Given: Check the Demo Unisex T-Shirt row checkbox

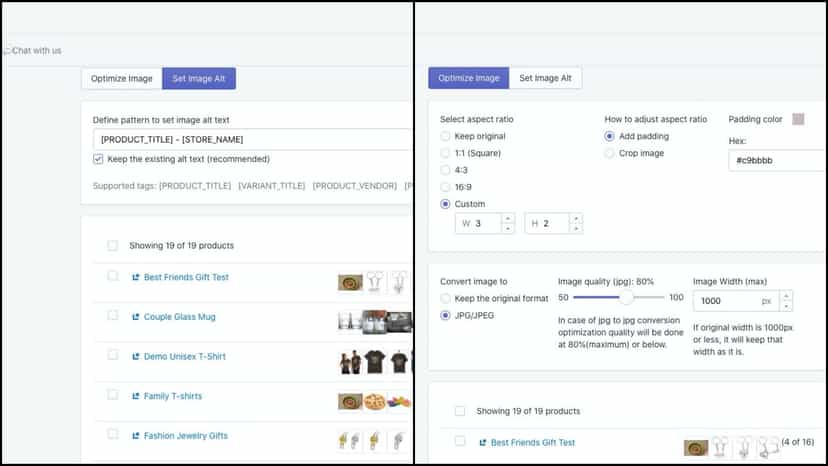Looking at the screenshot, I should [x=112, y=355].
